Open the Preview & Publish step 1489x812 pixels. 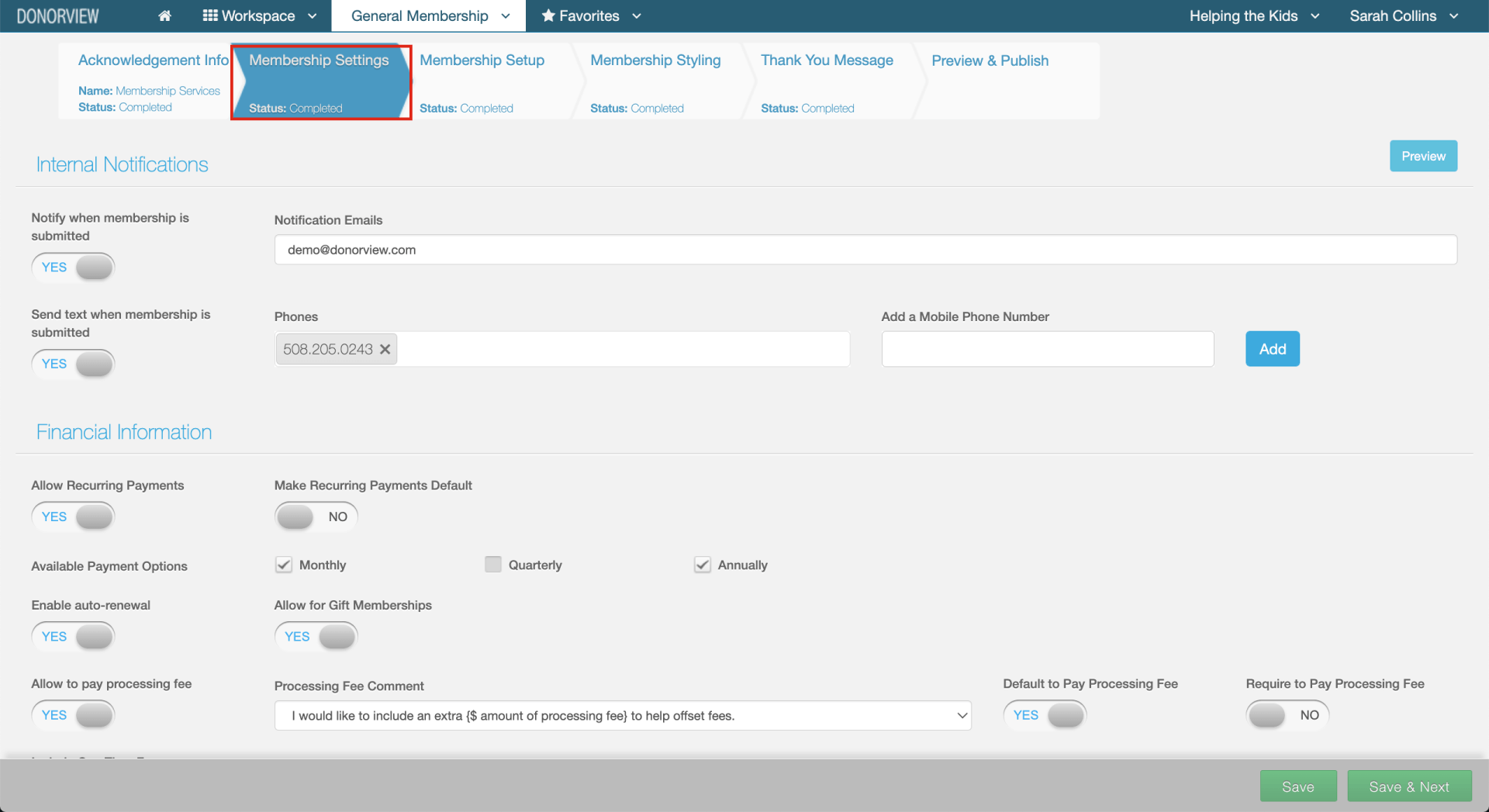[x=990, y=60]
